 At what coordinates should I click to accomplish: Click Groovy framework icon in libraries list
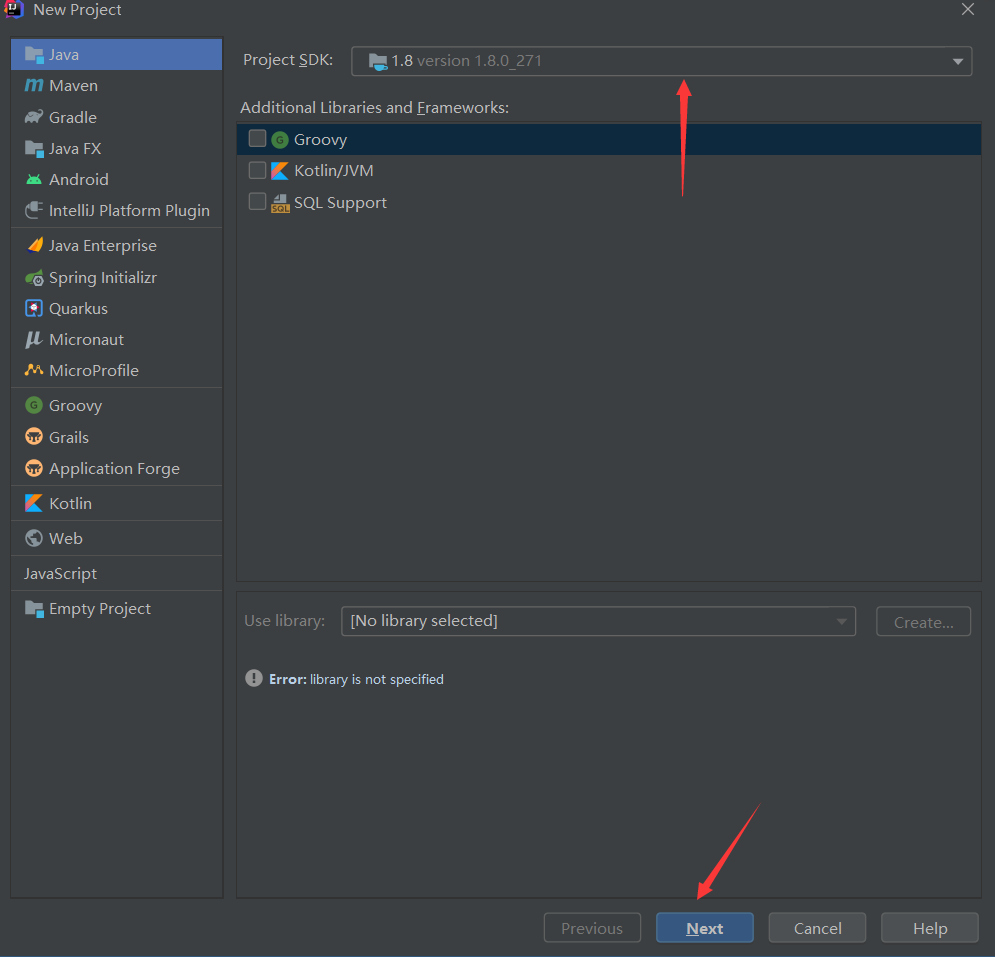tap(280, 140)
